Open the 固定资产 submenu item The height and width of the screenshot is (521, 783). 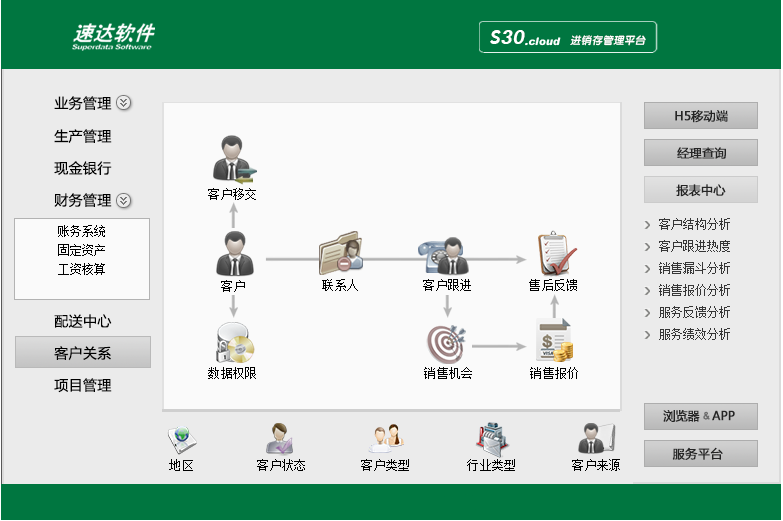coord(81,250)
